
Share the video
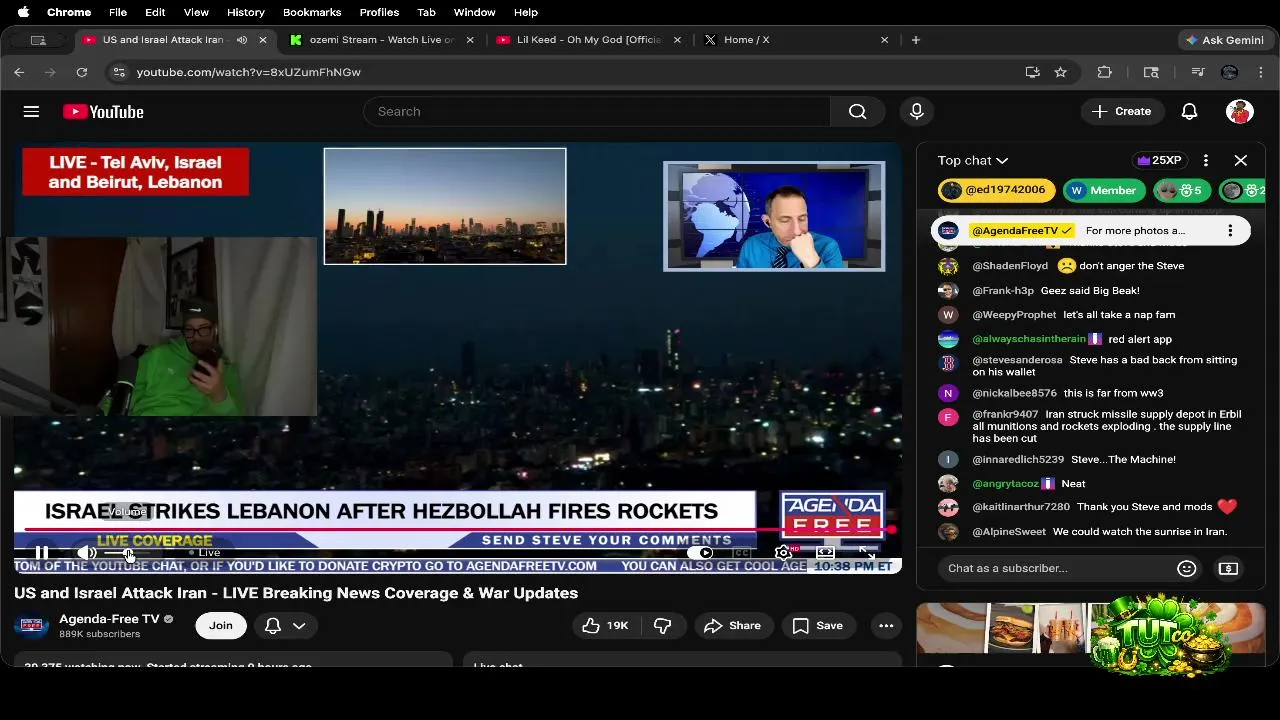coord(732,625)
